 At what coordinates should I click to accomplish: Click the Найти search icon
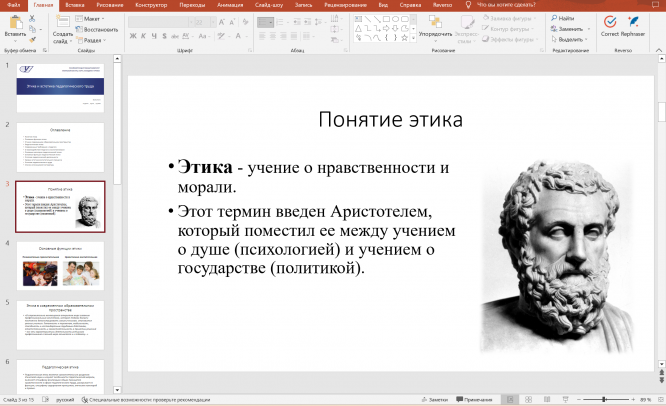tap(565, 18)
